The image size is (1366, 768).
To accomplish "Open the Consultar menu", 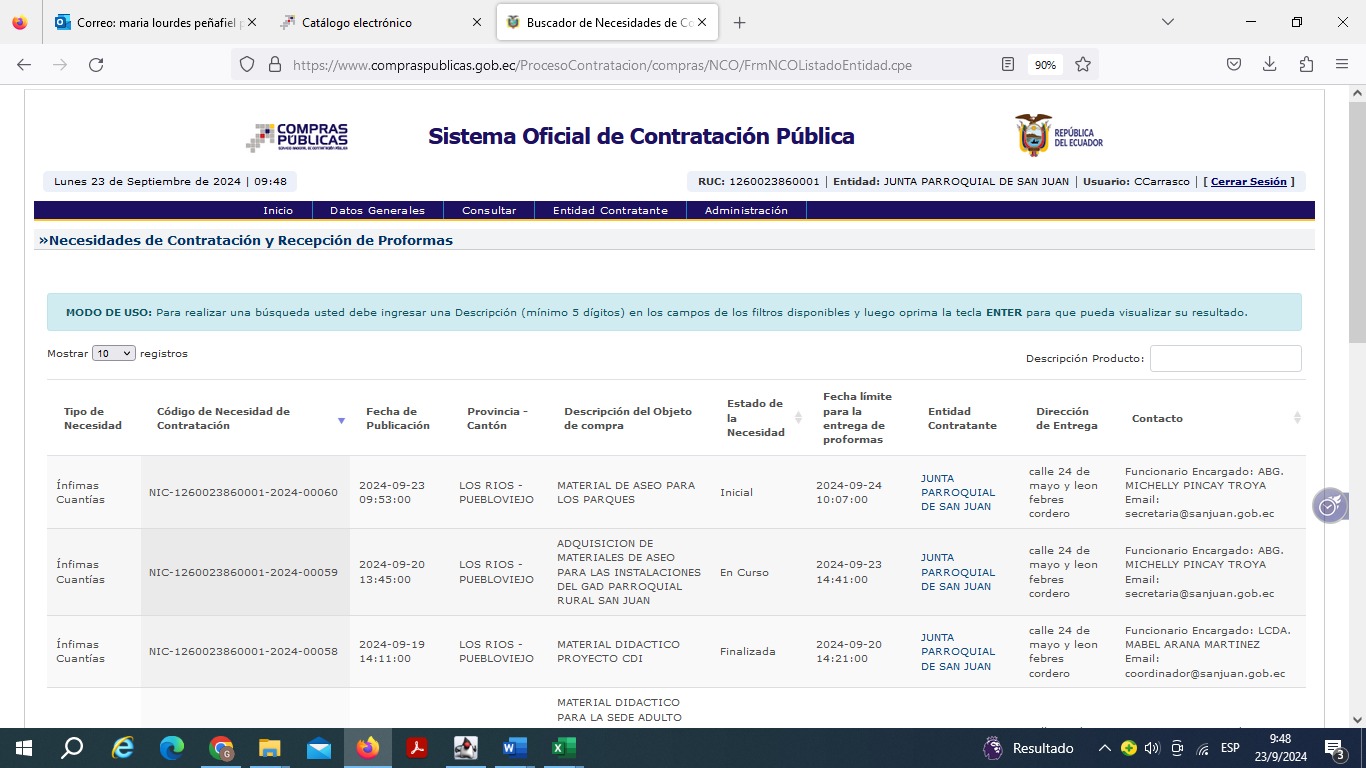I will 489,210.
